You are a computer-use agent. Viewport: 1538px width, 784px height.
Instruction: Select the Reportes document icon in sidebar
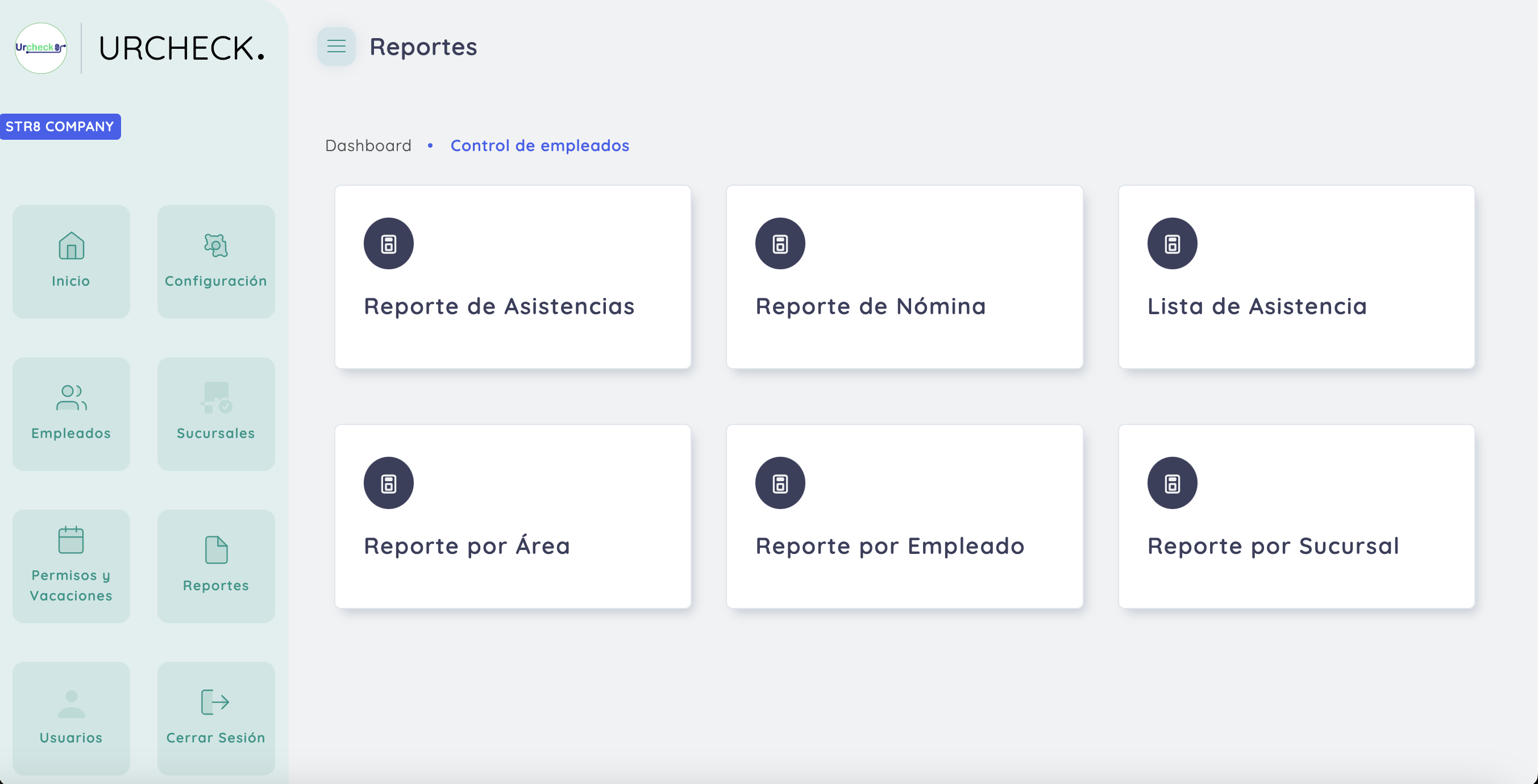pos(215,550)
